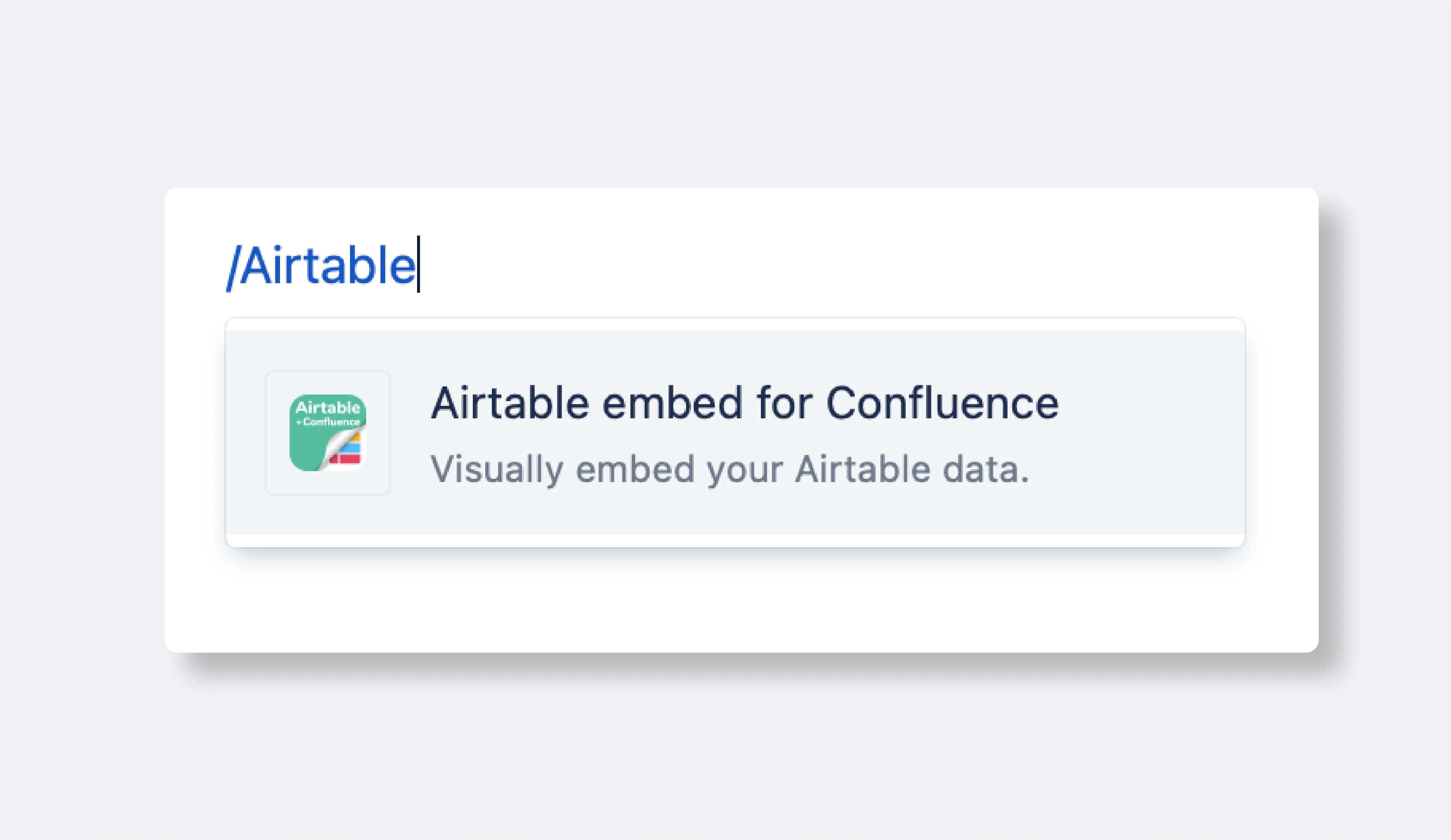1451x840 pixels.
Task: Click 'Airtable' in the description line
Action: 862,469
